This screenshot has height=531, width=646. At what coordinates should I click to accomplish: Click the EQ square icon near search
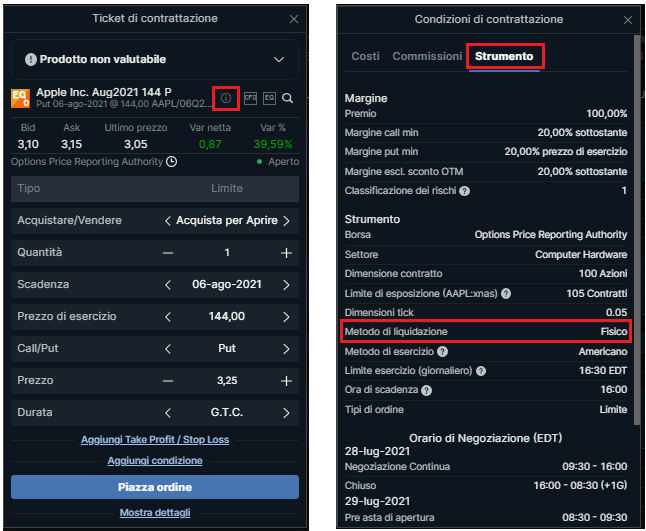click(x=269, y=98)
